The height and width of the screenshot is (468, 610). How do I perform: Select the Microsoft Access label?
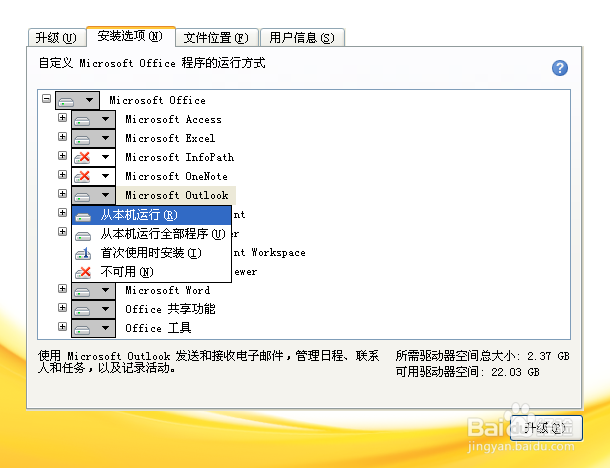[174, 119]
